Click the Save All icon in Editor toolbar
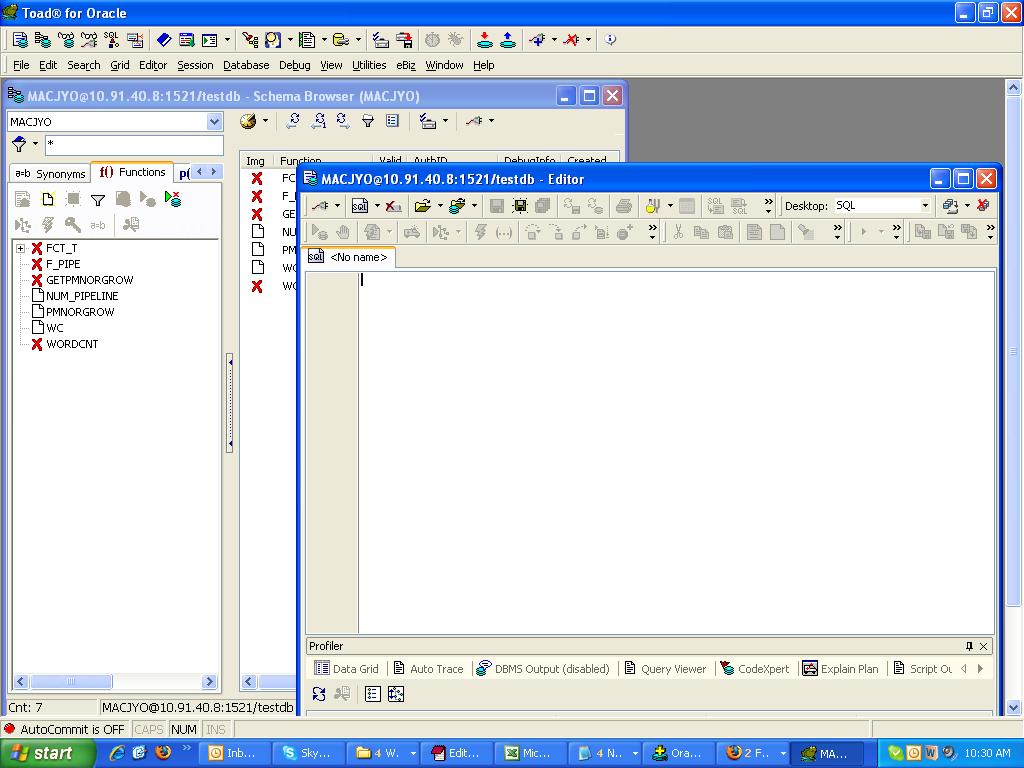This screenshot has height=768, width=1024. 542,206
